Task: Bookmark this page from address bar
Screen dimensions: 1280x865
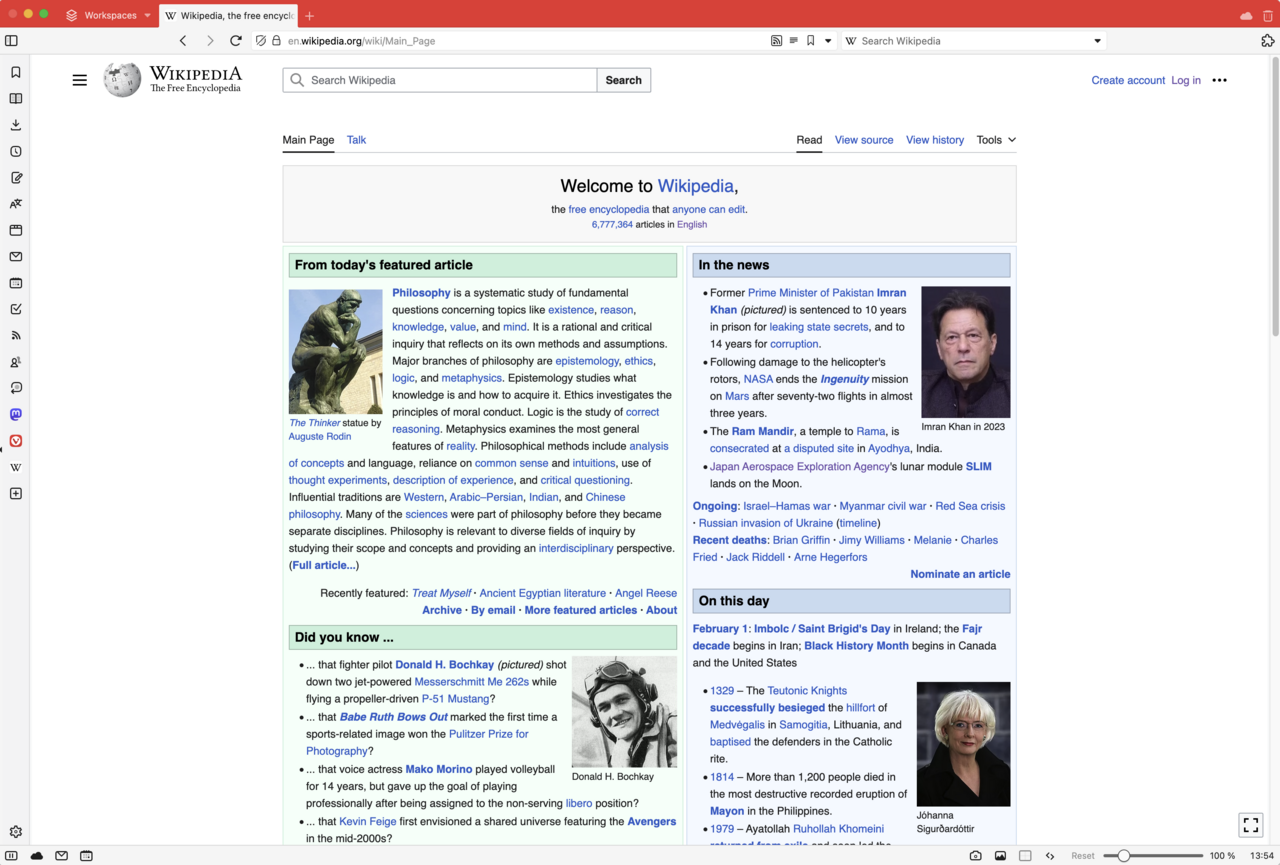Action: tap(811, 41)
